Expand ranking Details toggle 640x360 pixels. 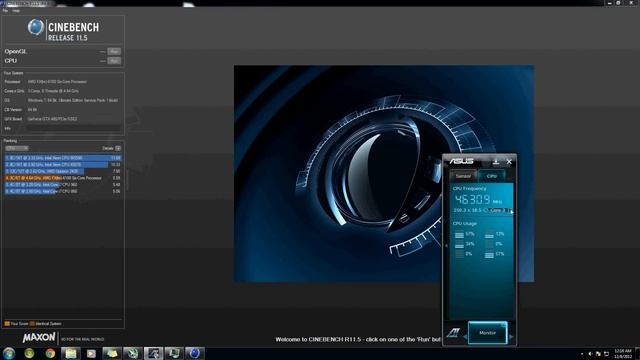(x=118, y=148)
